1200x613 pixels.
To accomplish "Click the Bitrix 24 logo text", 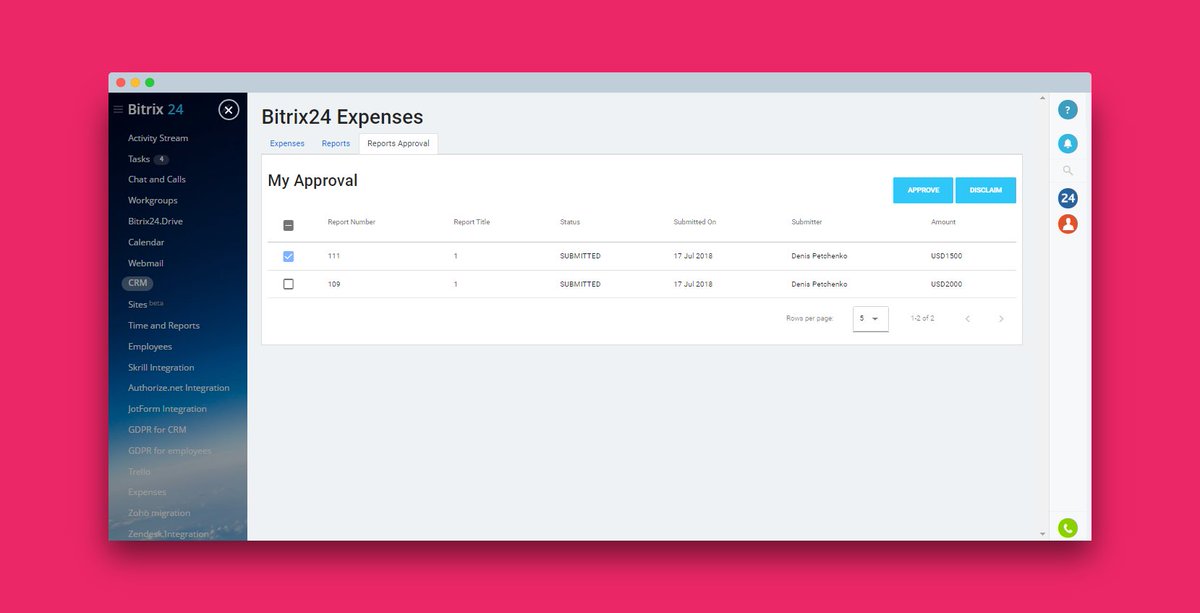I will point(155,110).
